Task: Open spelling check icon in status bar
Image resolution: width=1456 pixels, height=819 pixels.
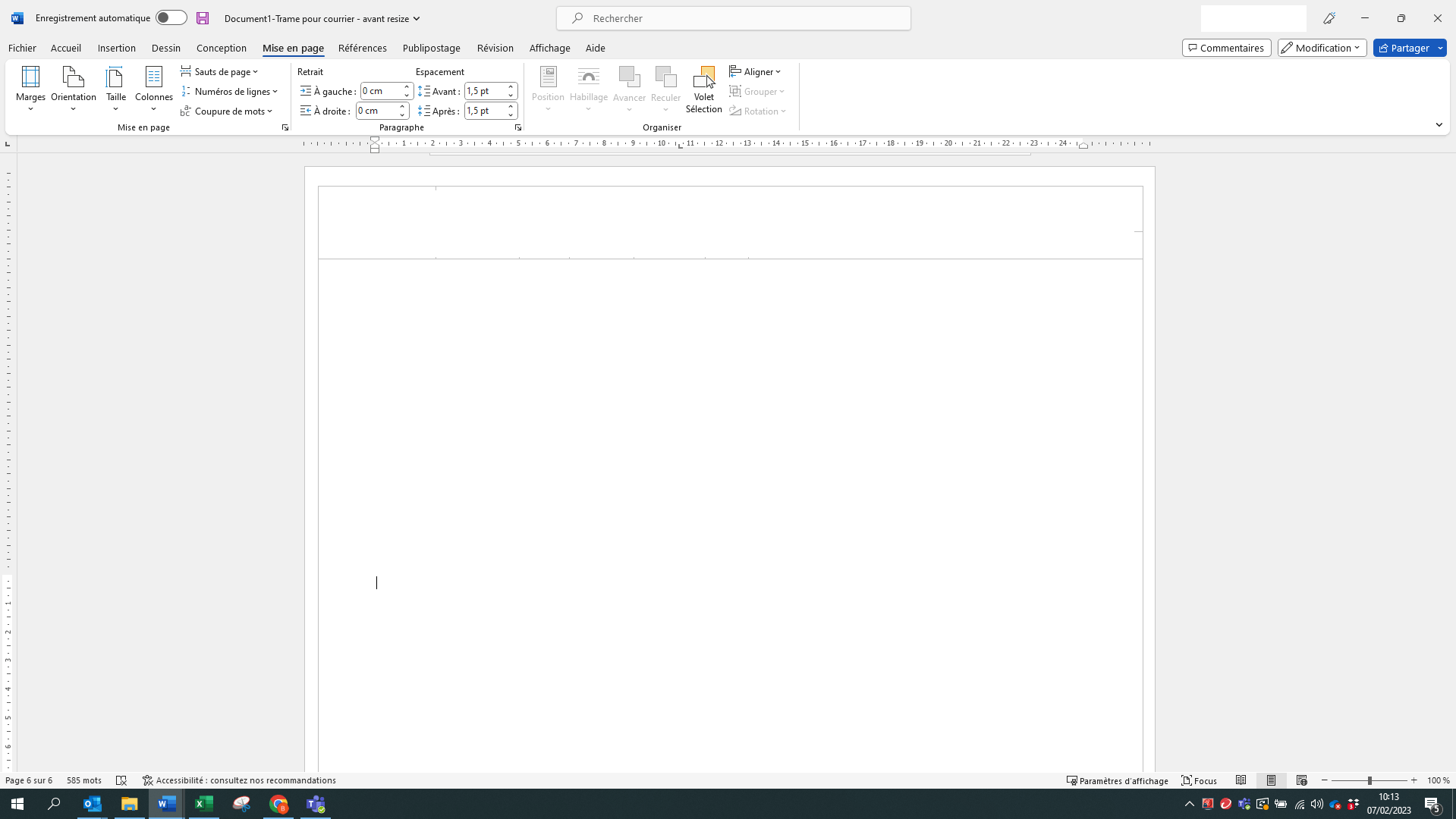Action: click(x=121, y=780)
